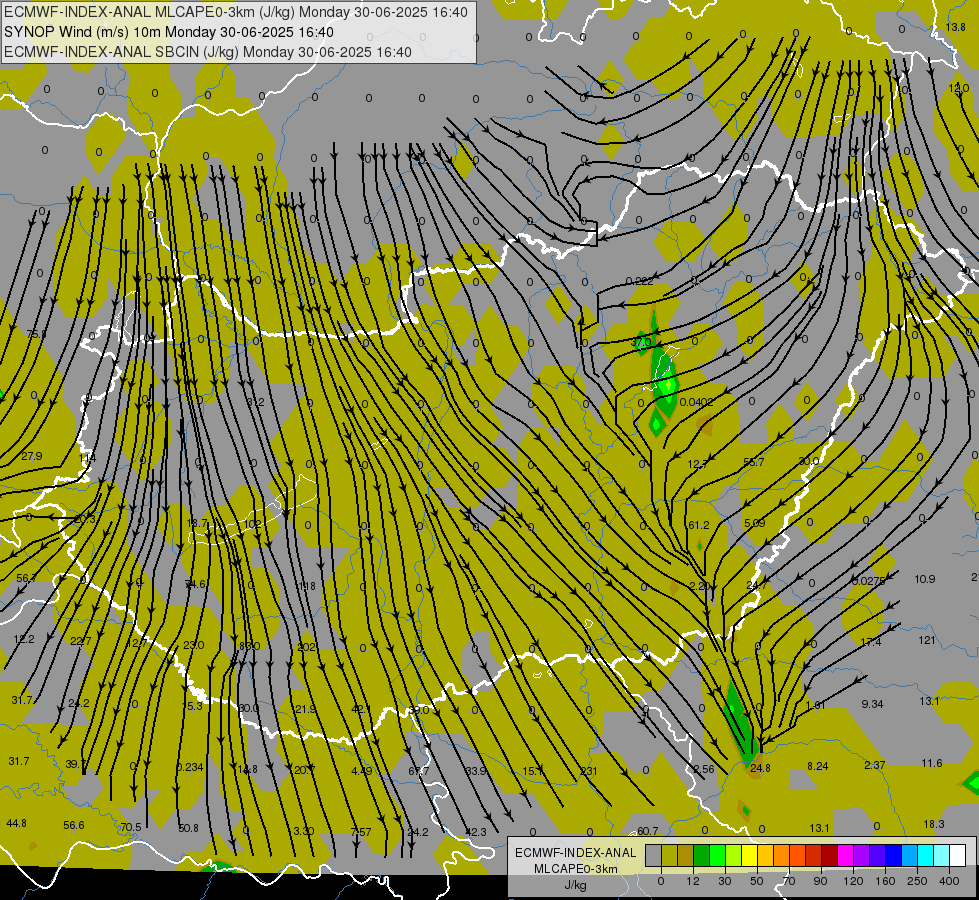Click the map value 61.2

(x=699, y=525)
